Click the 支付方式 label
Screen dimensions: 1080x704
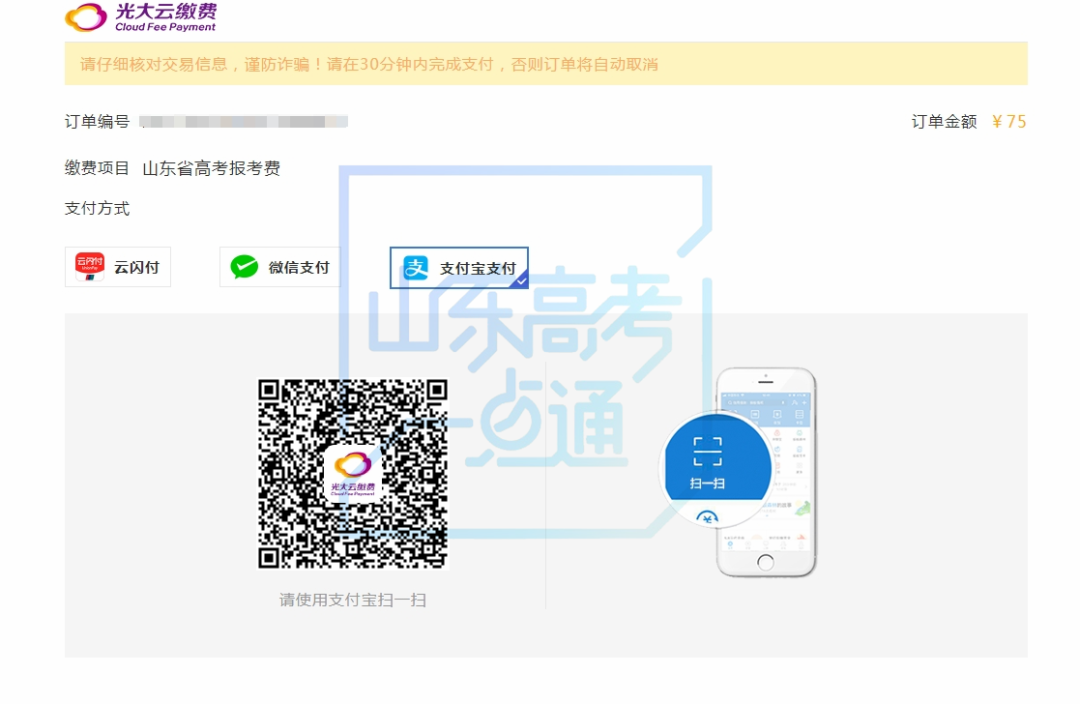tap(97, 209)
